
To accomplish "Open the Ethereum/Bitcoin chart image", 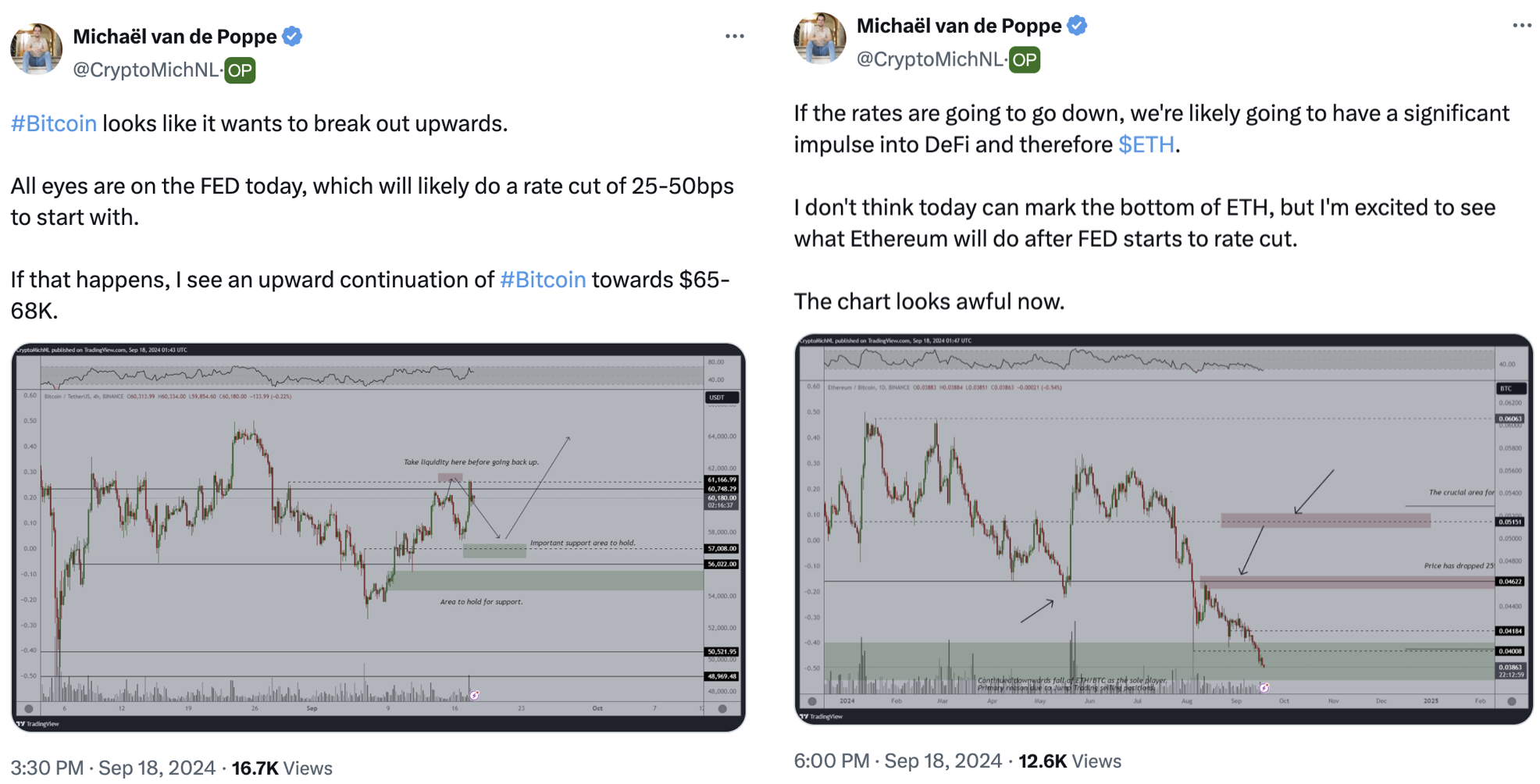I will click(x=1163, y=529).
